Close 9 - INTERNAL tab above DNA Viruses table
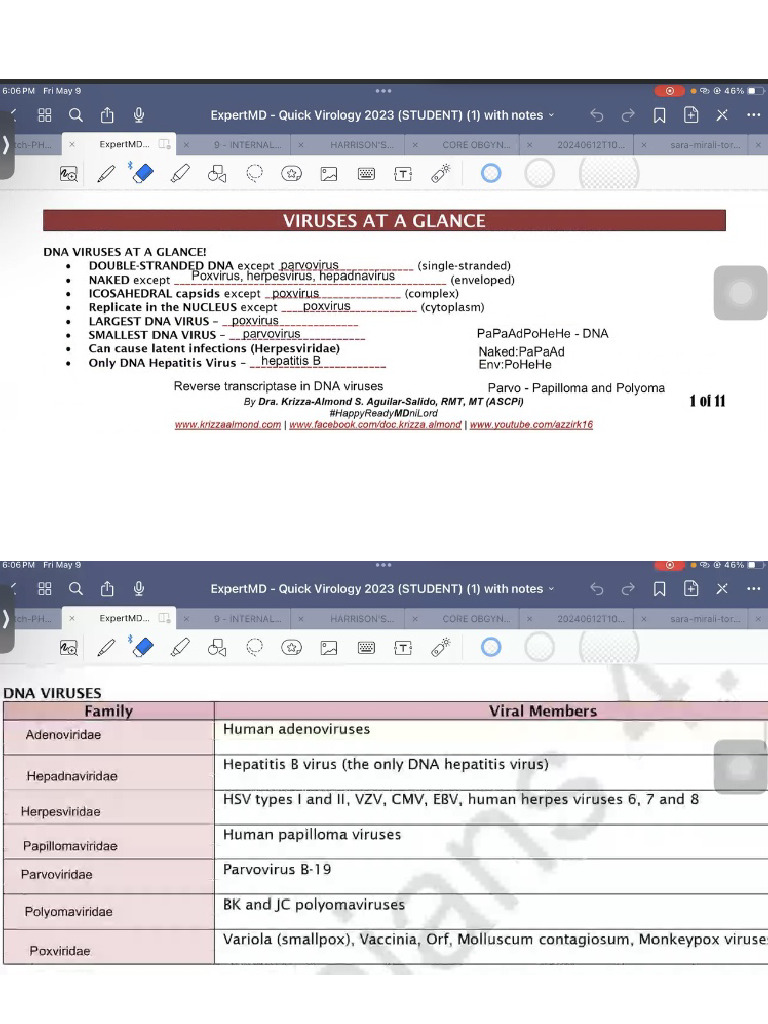The width and height of the screenshot is (768, 1024). [x=186, y=618]
